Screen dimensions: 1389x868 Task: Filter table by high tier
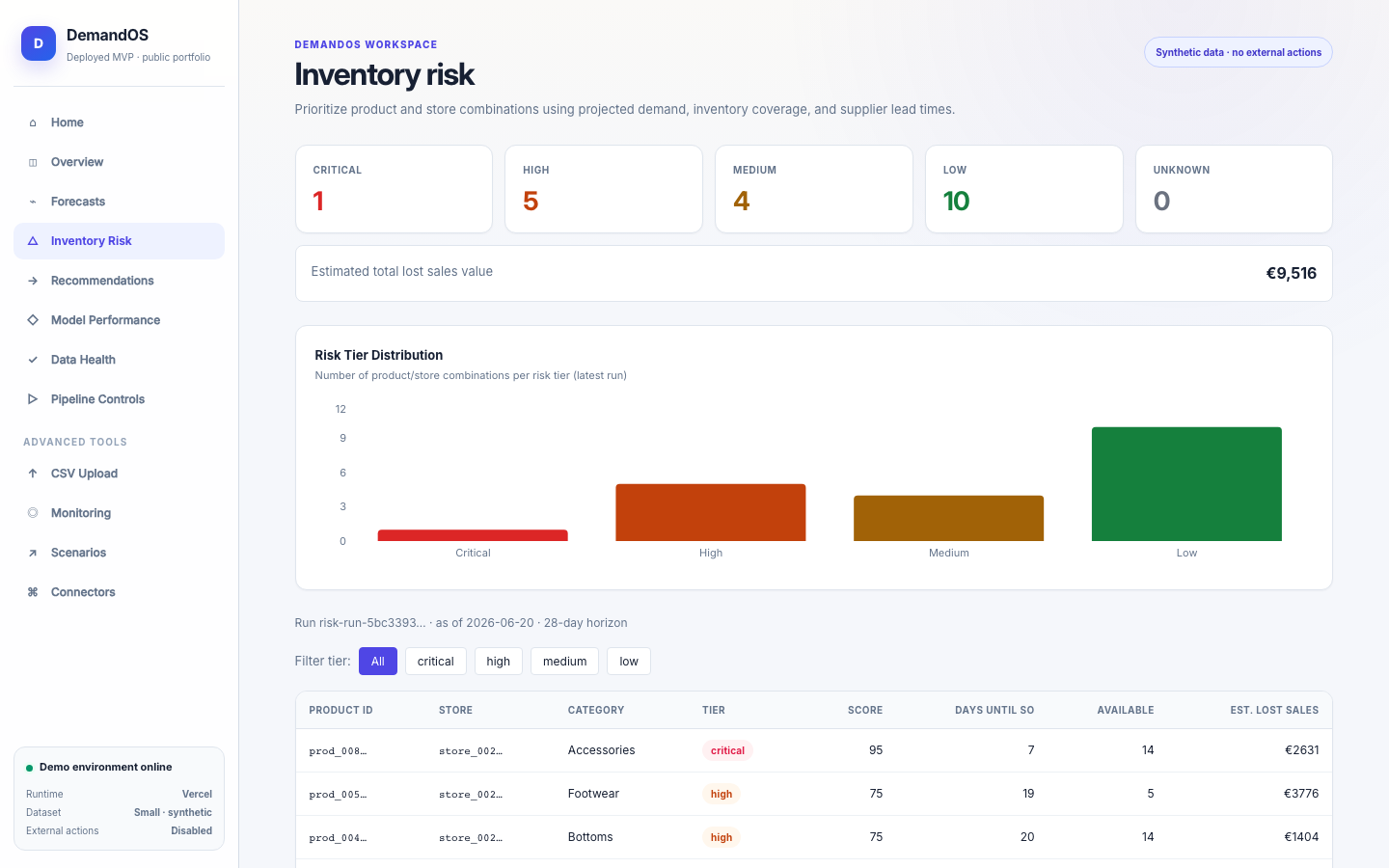[499, 662]
